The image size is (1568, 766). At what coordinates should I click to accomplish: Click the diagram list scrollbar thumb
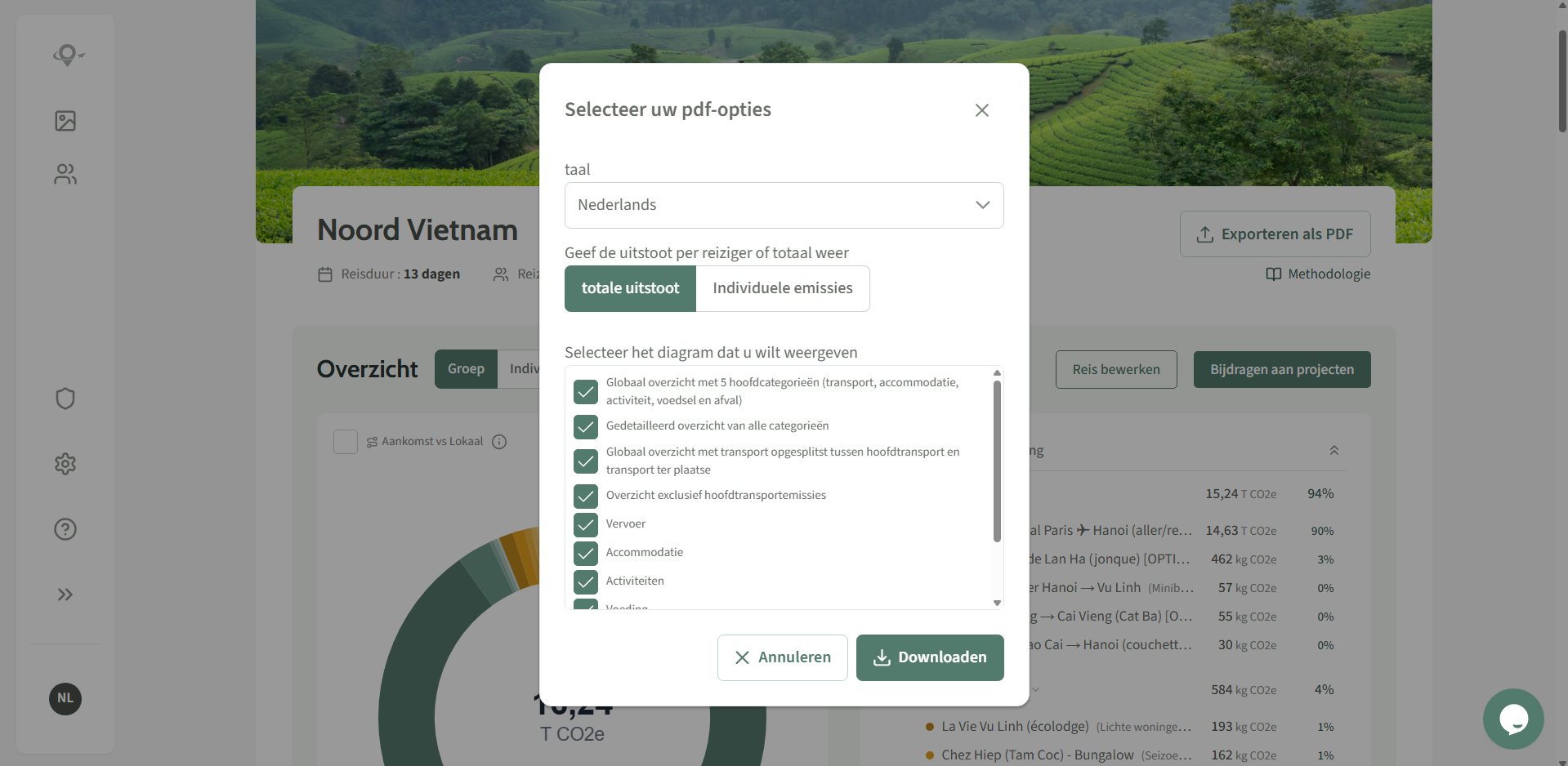[x=997, y=461]
